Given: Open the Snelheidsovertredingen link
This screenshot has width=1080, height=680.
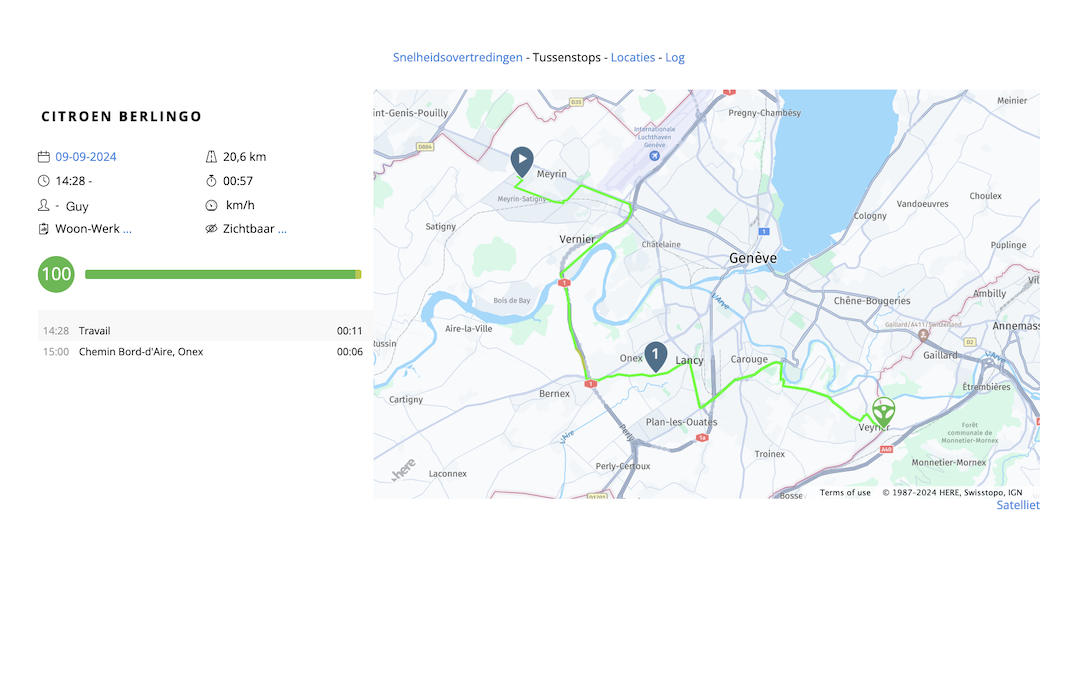Looking at the screenshot, I should 457,57.
